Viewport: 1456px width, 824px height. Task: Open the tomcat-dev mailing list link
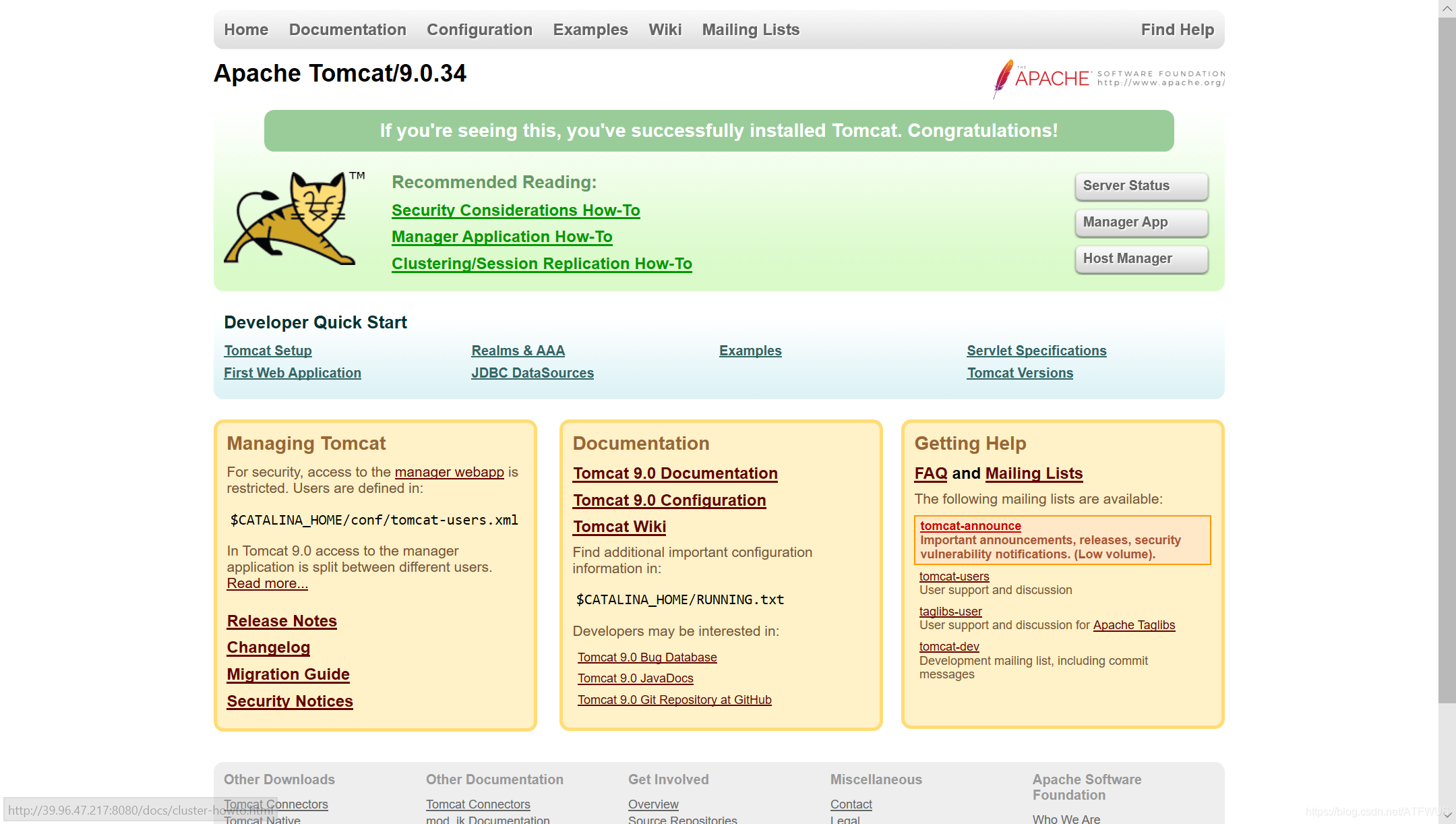point(949,647)
